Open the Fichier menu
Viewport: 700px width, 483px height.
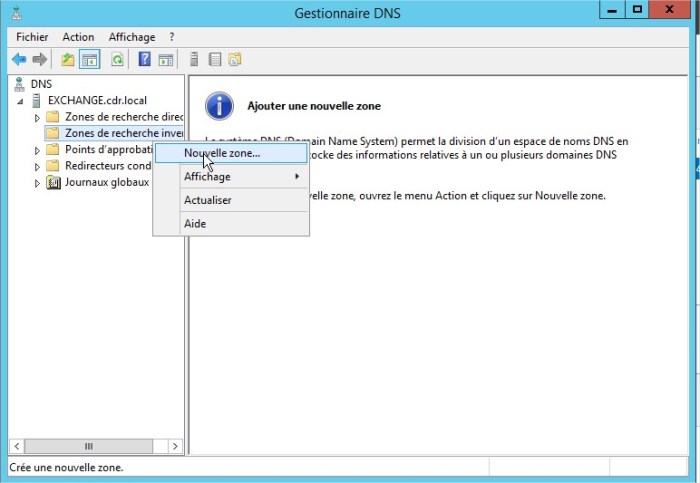click(x=32, y=37)
